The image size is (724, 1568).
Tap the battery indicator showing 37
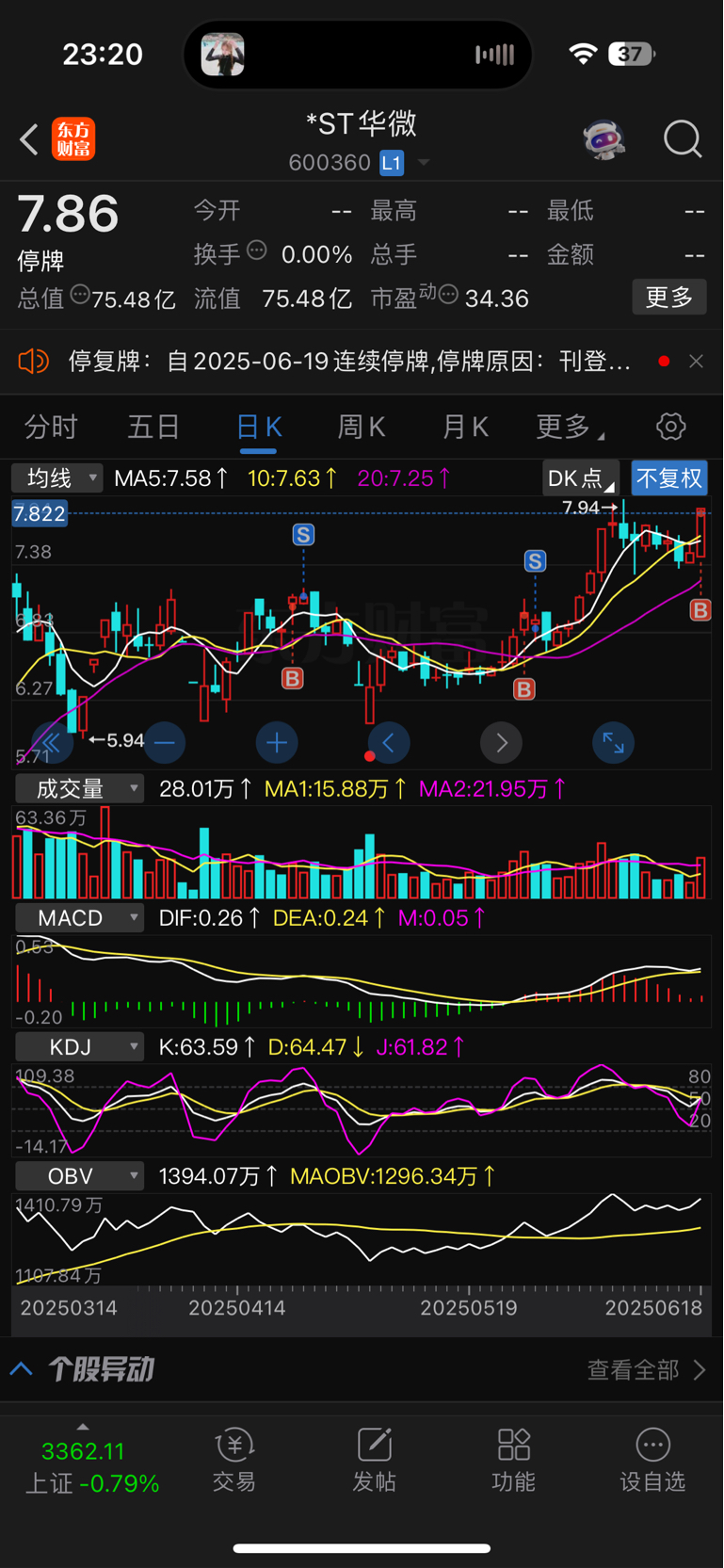632,54
